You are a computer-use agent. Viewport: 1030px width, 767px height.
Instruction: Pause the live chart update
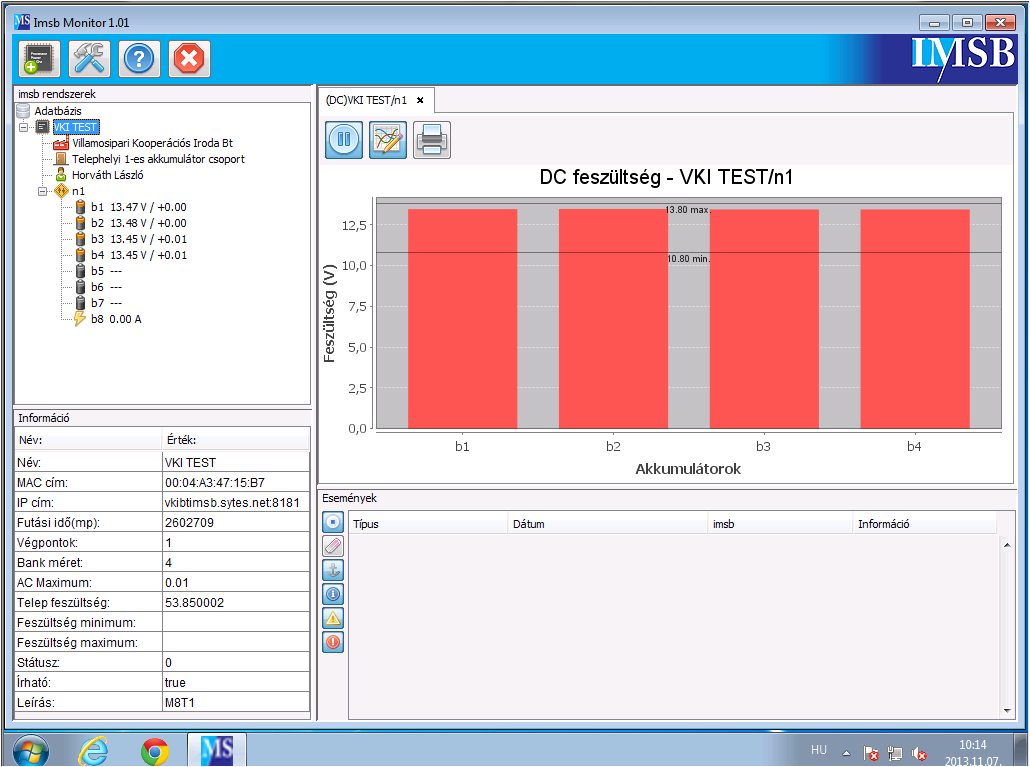point(344,139)
